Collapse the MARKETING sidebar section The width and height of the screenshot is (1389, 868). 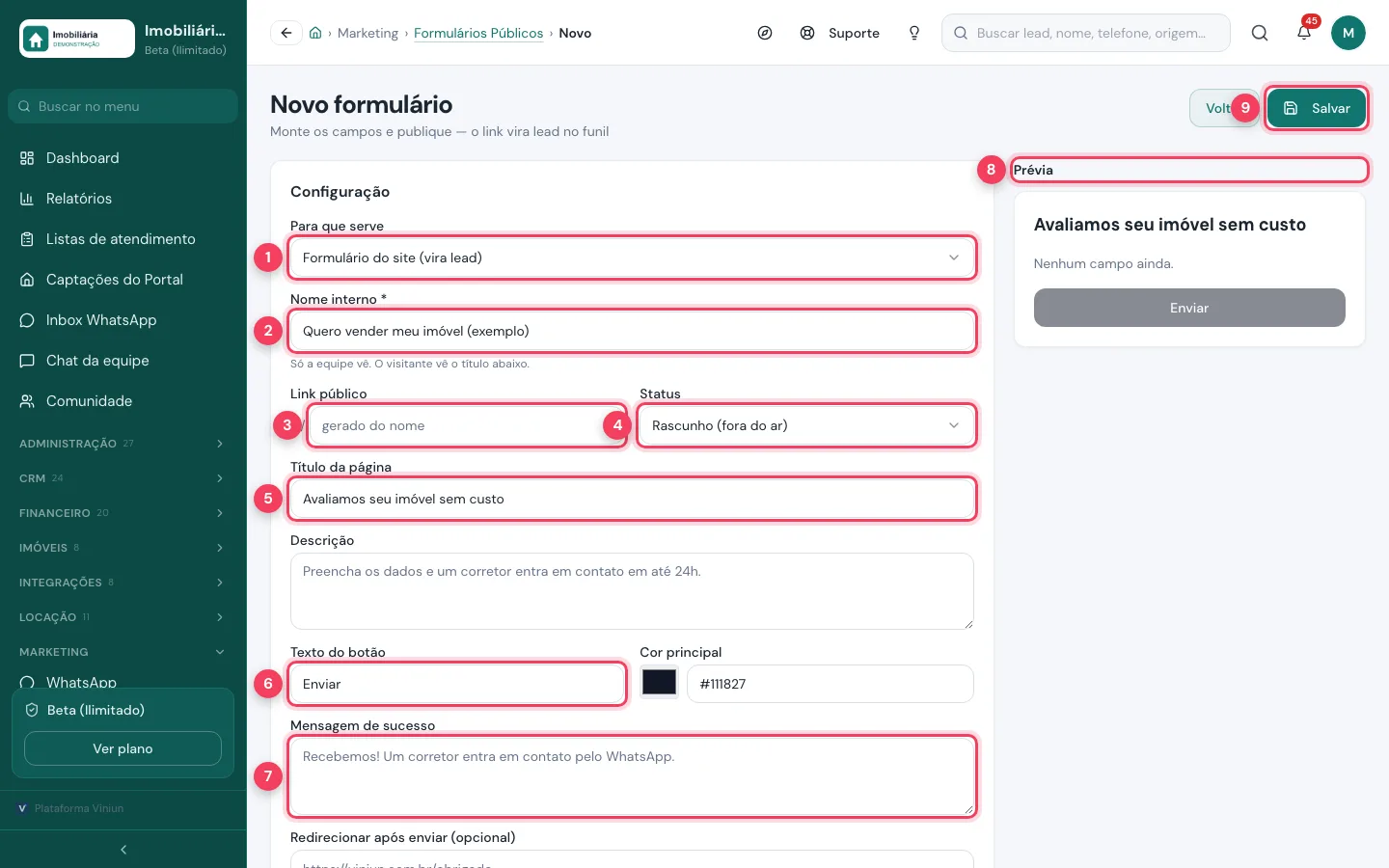(x=123, y=652)
